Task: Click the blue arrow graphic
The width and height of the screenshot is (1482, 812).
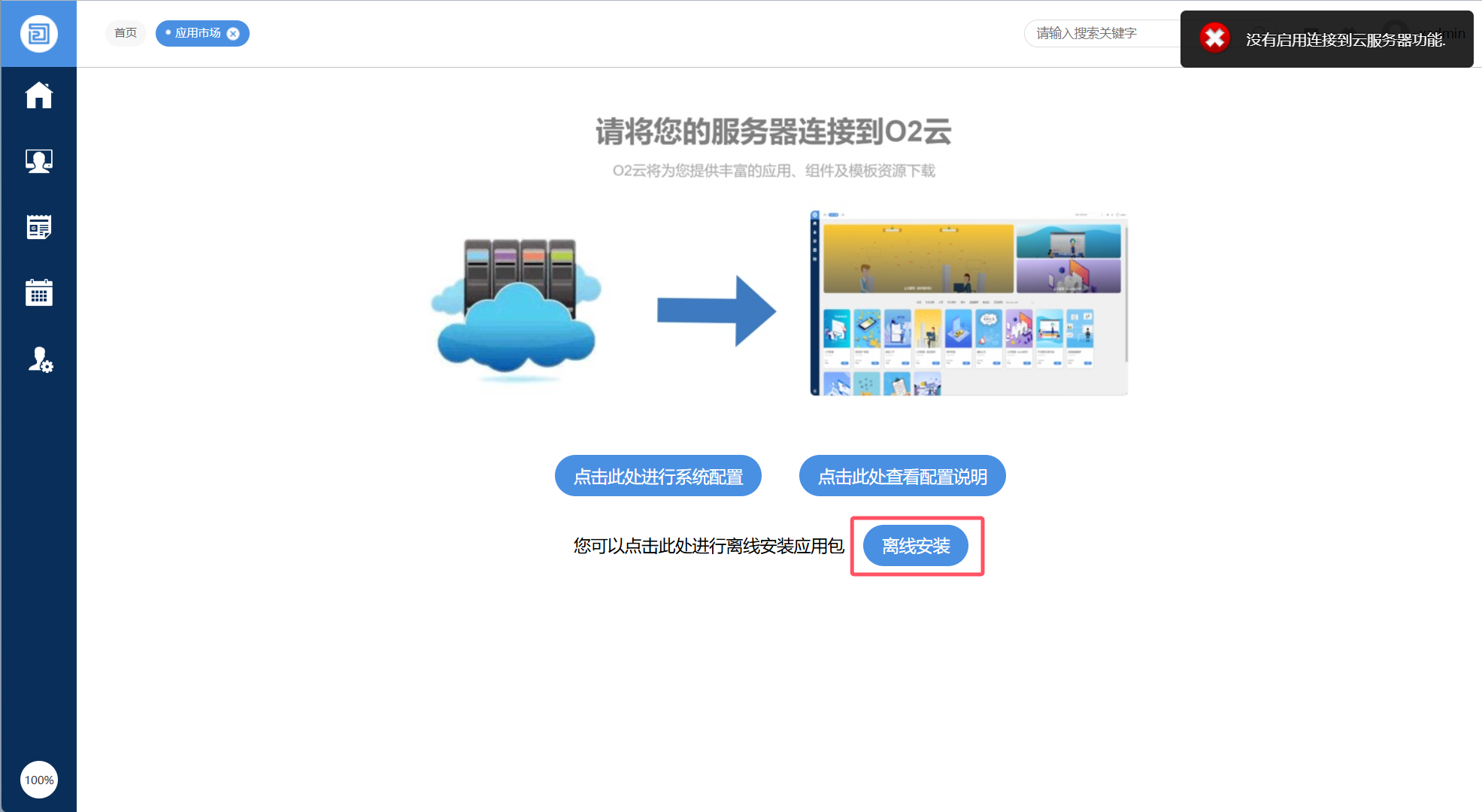Action: click(715, 311)
